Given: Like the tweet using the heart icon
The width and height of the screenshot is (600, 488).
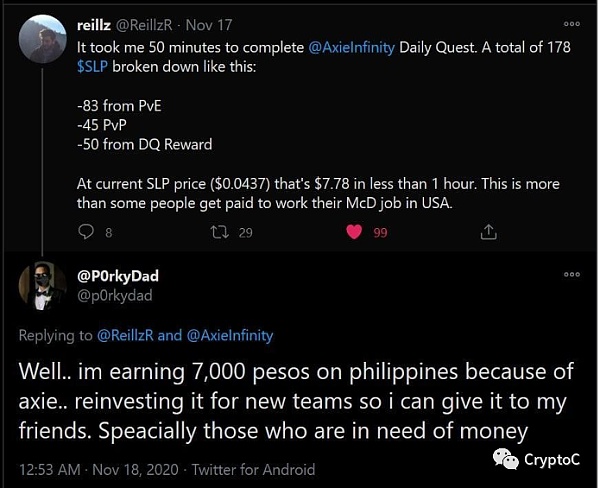Looking at the screenshot, I should (x=352, y=232).
